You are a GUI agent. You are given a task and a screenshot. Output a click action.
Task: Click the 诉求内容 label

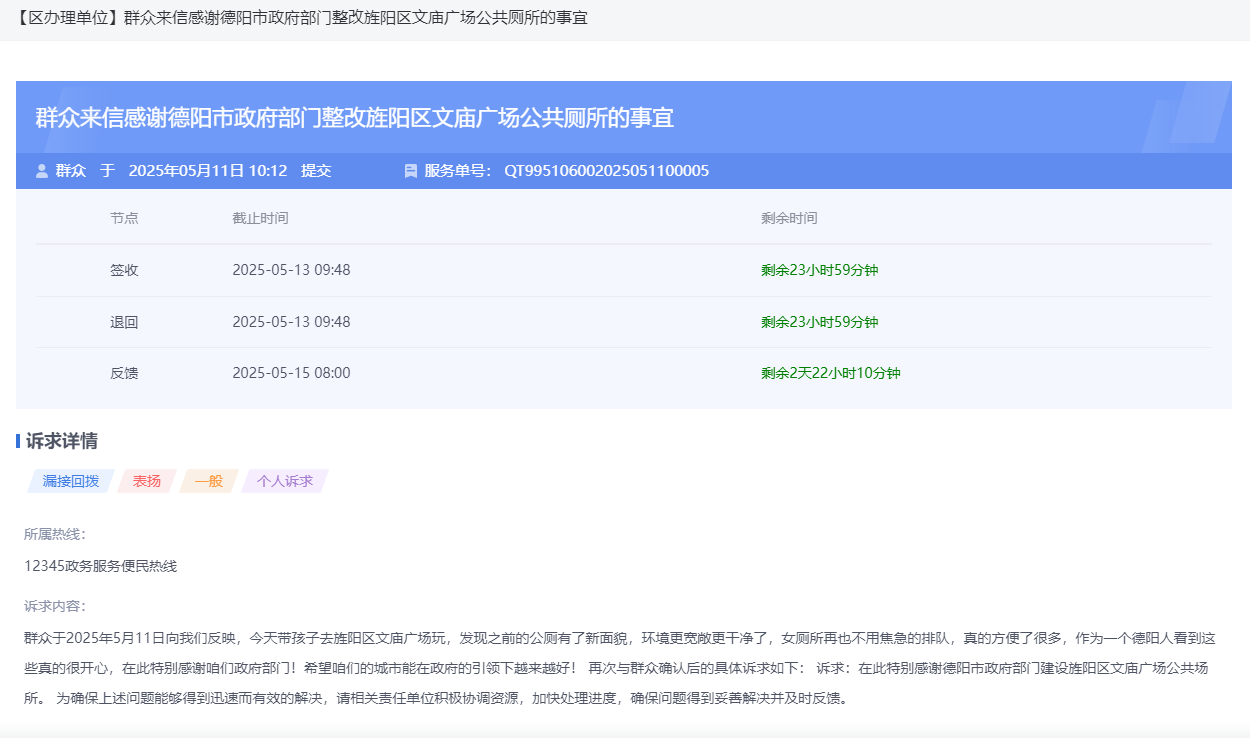pyautogui.click(x=55, y=606)
